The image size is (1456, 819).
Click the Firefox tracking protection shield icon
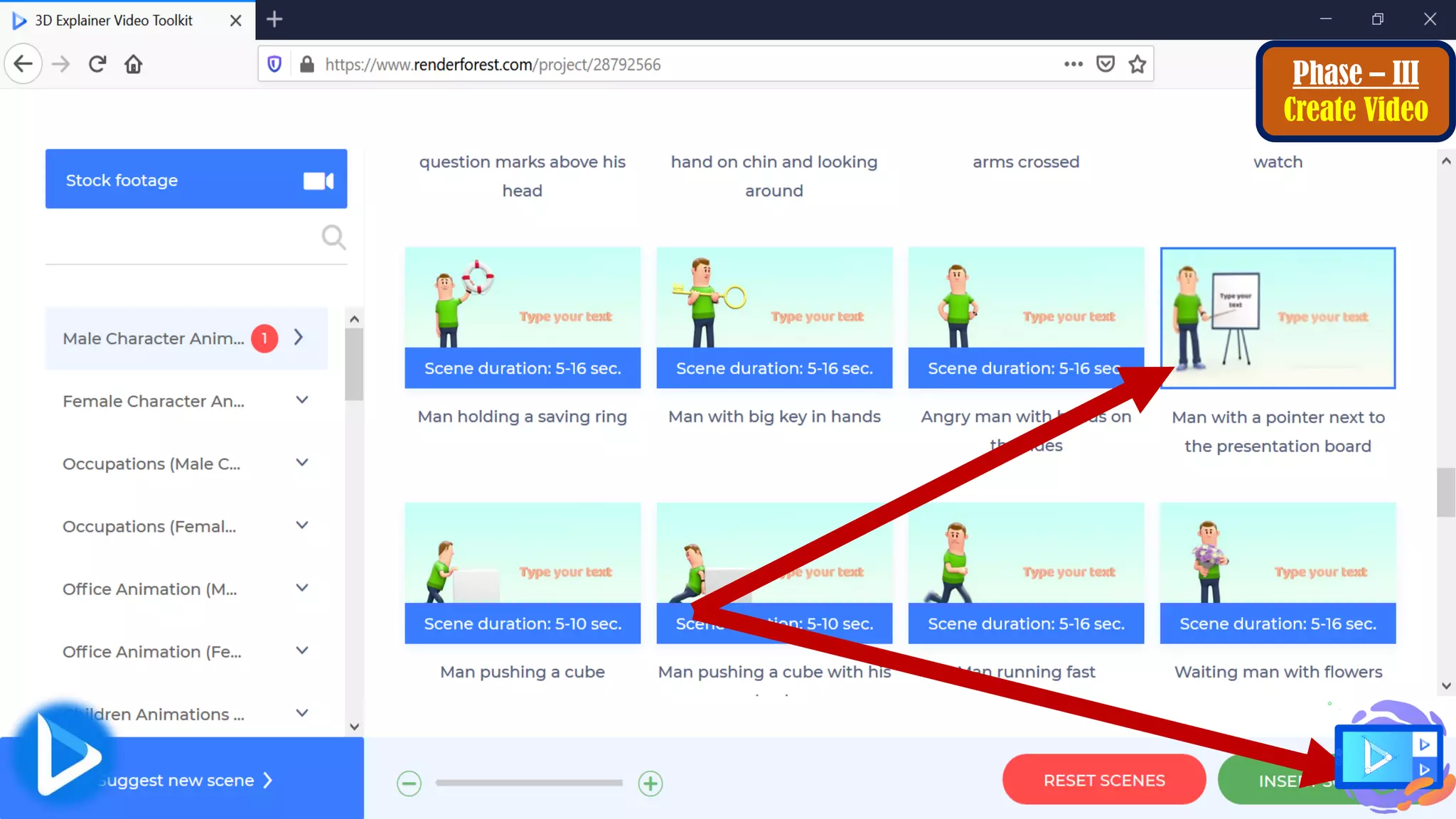coord(274,65)
